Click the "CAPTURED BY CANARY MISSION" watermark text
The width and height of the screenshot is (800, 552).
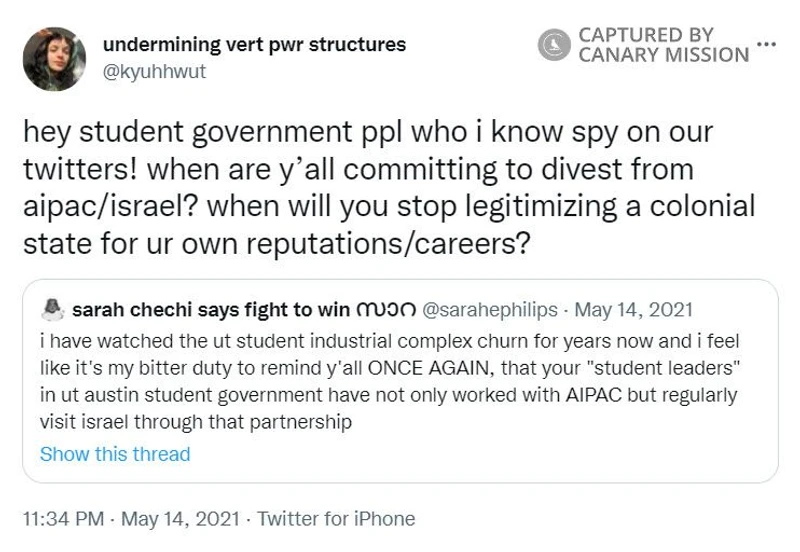tap(663, 45)
